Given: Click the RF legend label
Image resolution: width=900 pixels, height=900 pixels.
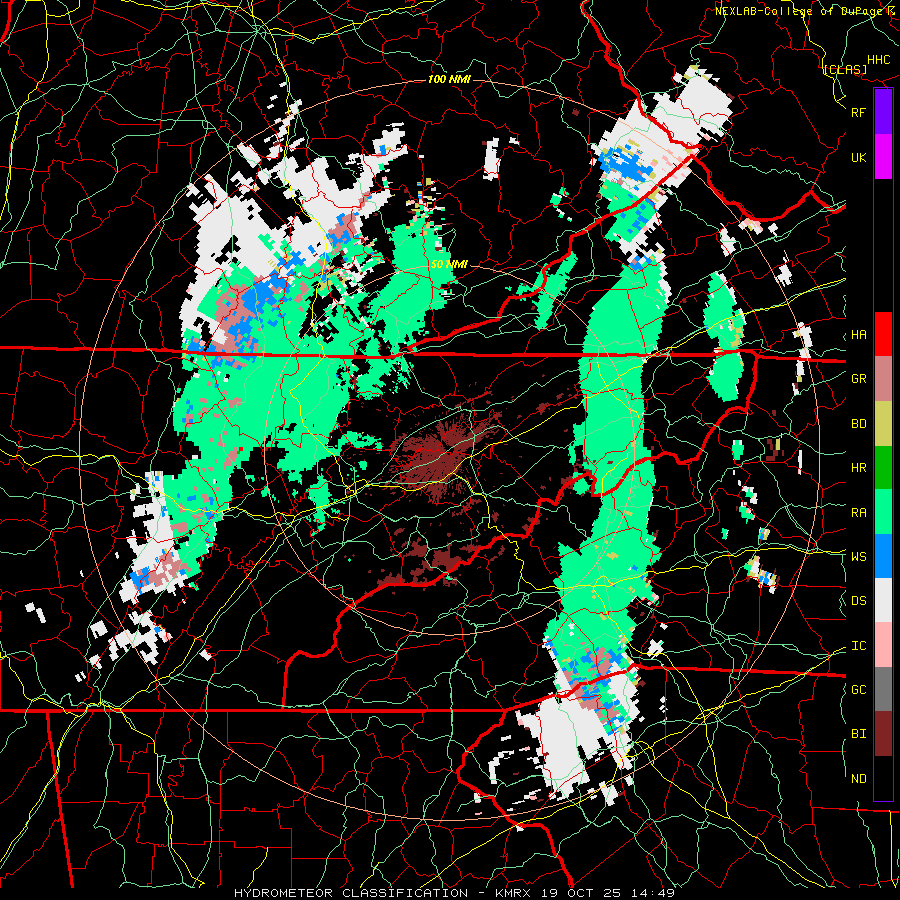Looking at the screenshot, I should pyautogui.click(x=859, y=112).
